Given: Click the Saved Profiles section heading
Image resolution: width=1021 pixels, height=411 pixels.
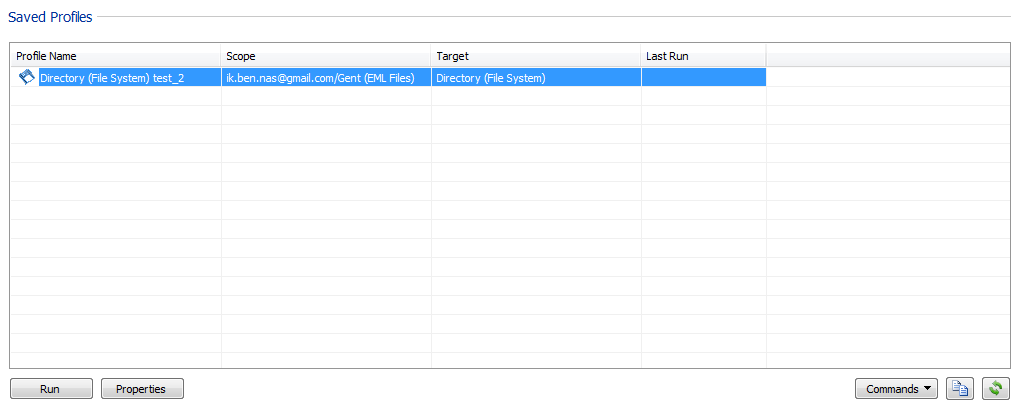Looking at the screenshot, I should click(50, 17).
